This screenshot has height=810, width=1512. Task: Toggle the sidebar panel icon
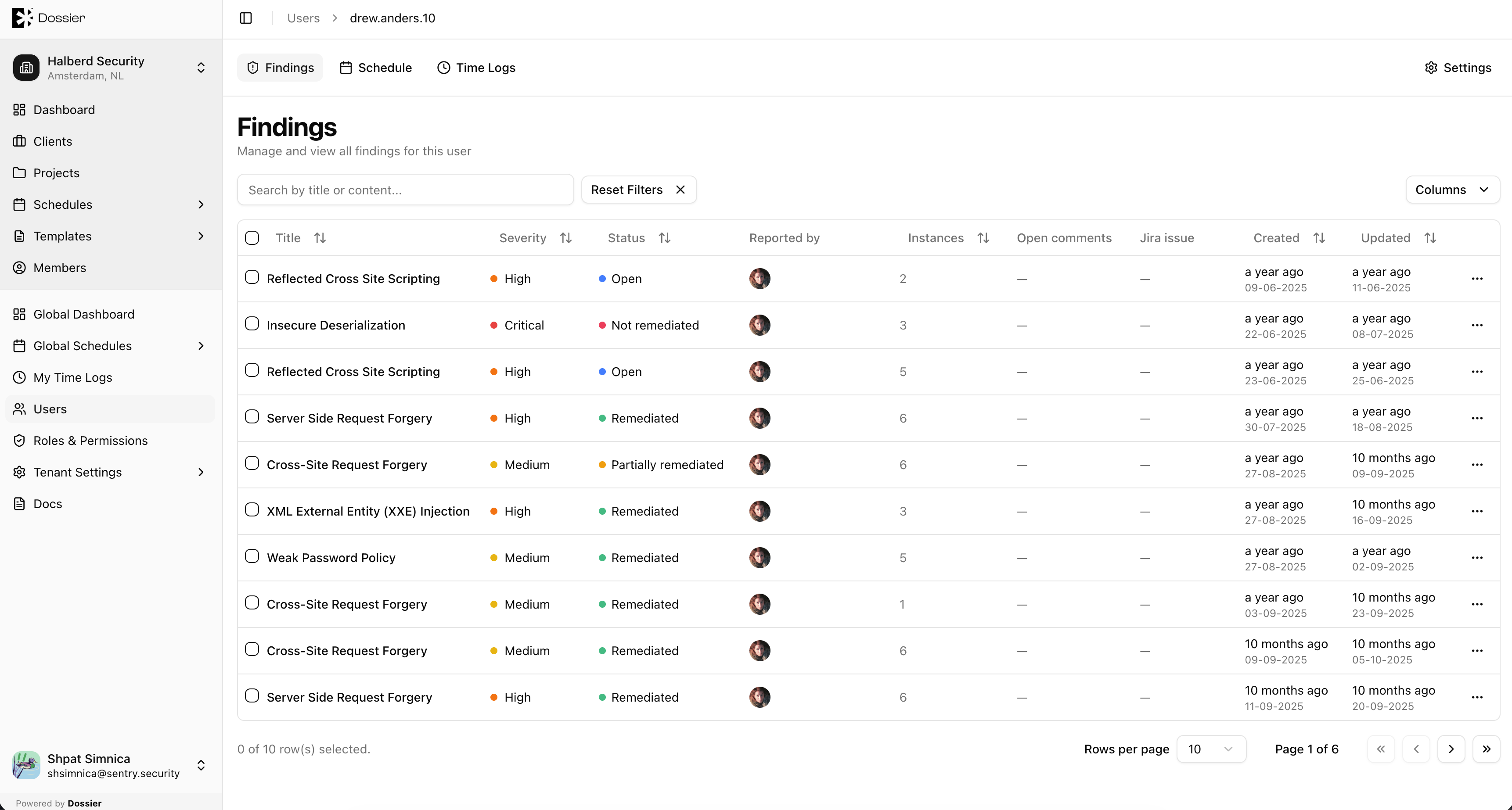click(246, 18)
